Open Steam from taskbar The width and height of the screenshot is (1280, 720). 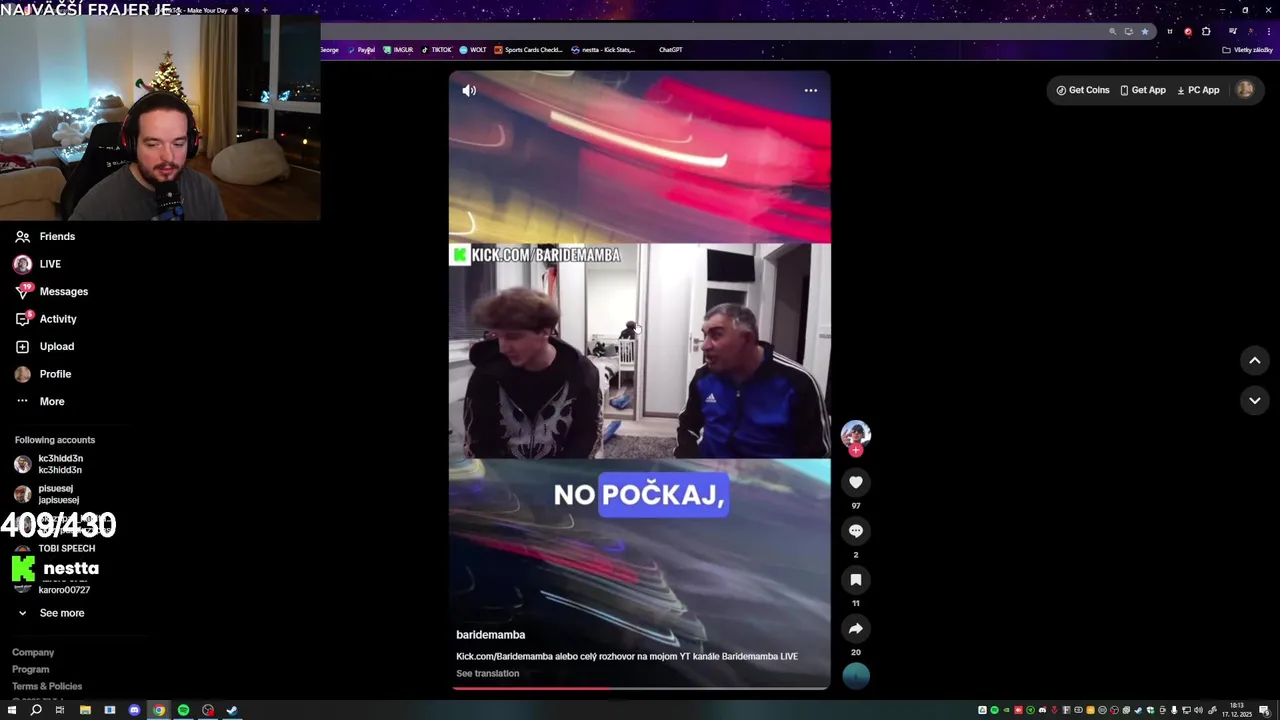[x=232, y=710]
